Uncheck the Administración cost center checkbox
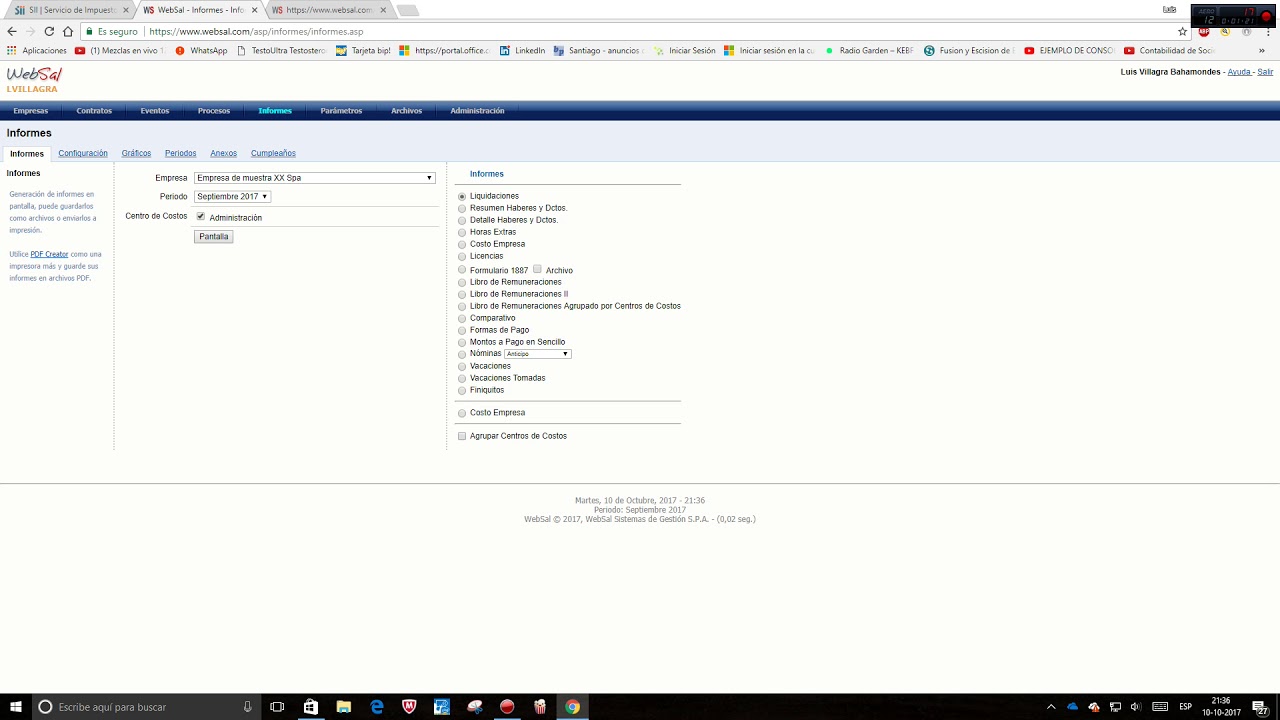Image resolution: width=1280 pixels, height=720 pixels. click(x=201, y=216)
